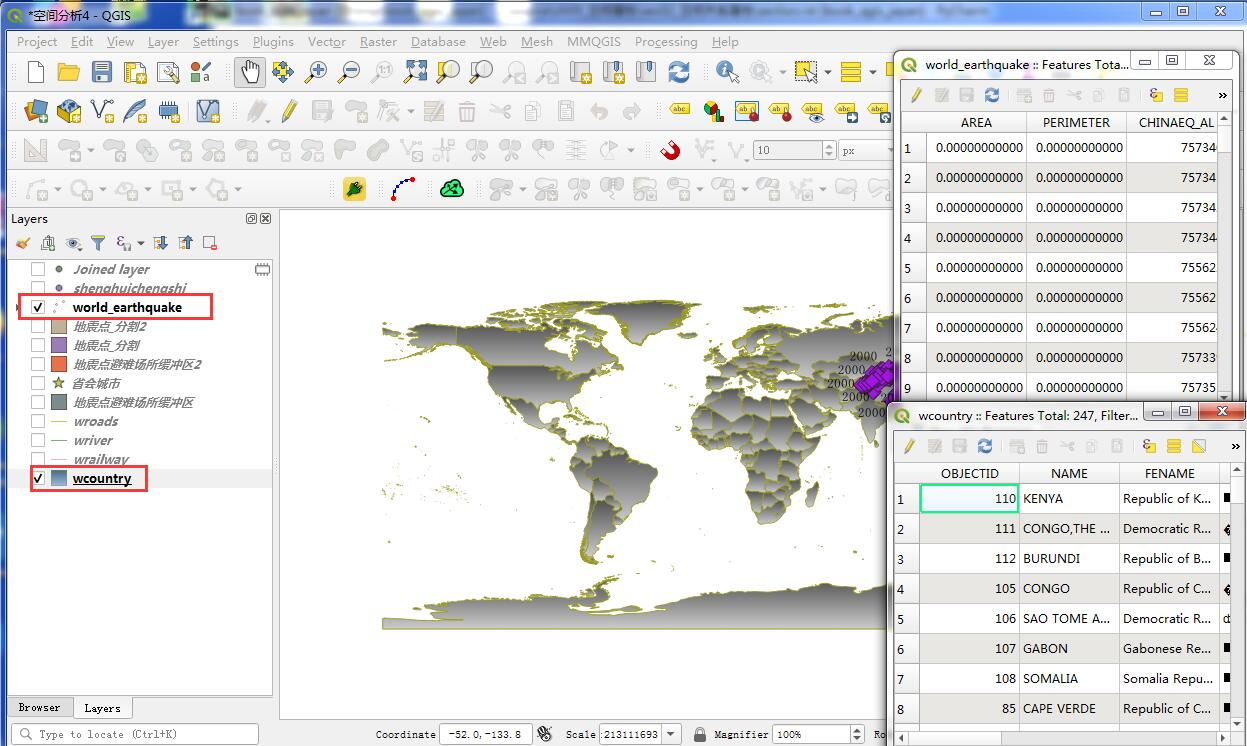
Task: Open the snapping tolerance px unit dropdown
Action: [865, 150]
